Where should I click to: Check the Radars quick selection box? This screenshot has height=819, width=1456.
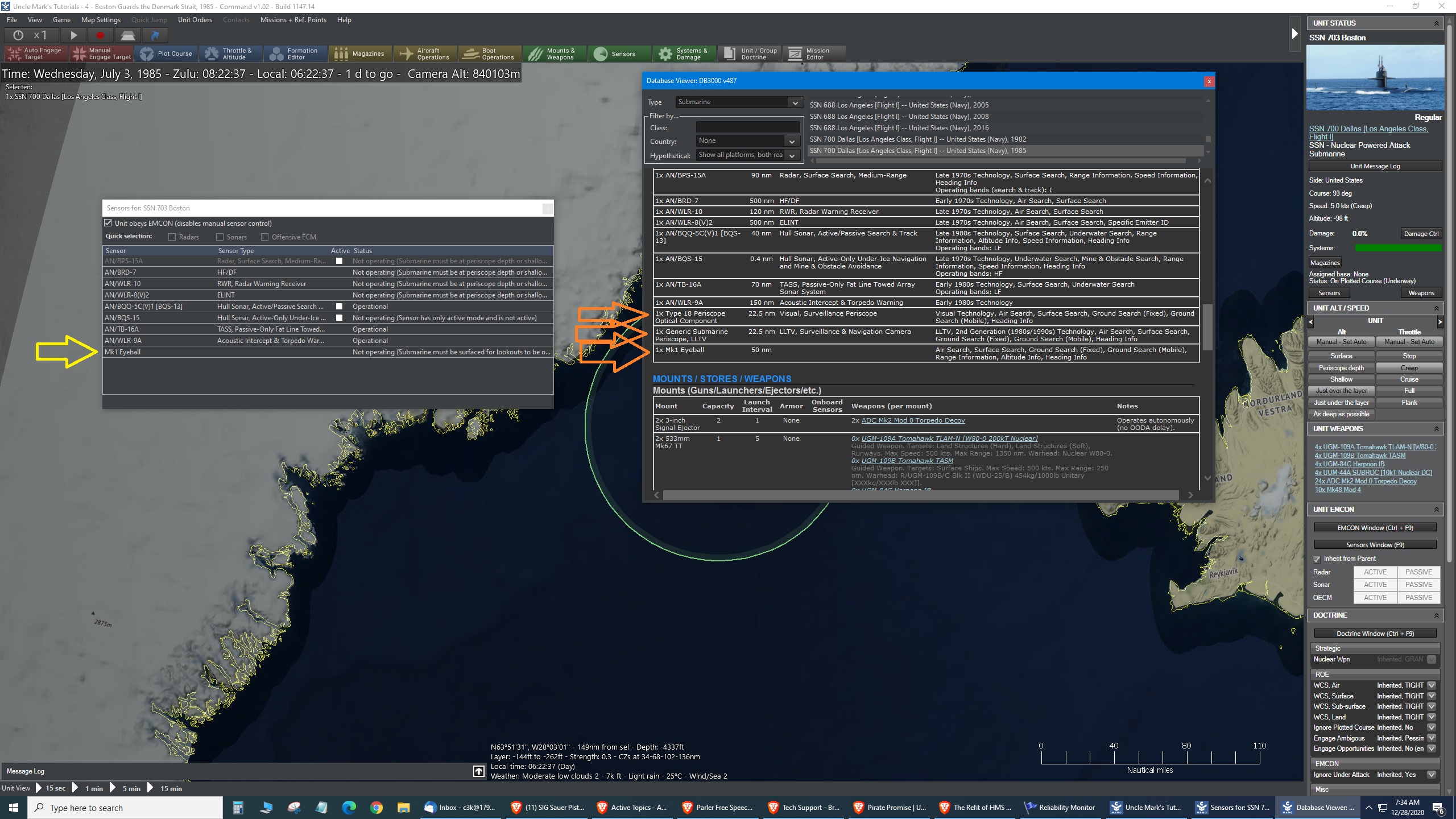click(x=172, y=237)
